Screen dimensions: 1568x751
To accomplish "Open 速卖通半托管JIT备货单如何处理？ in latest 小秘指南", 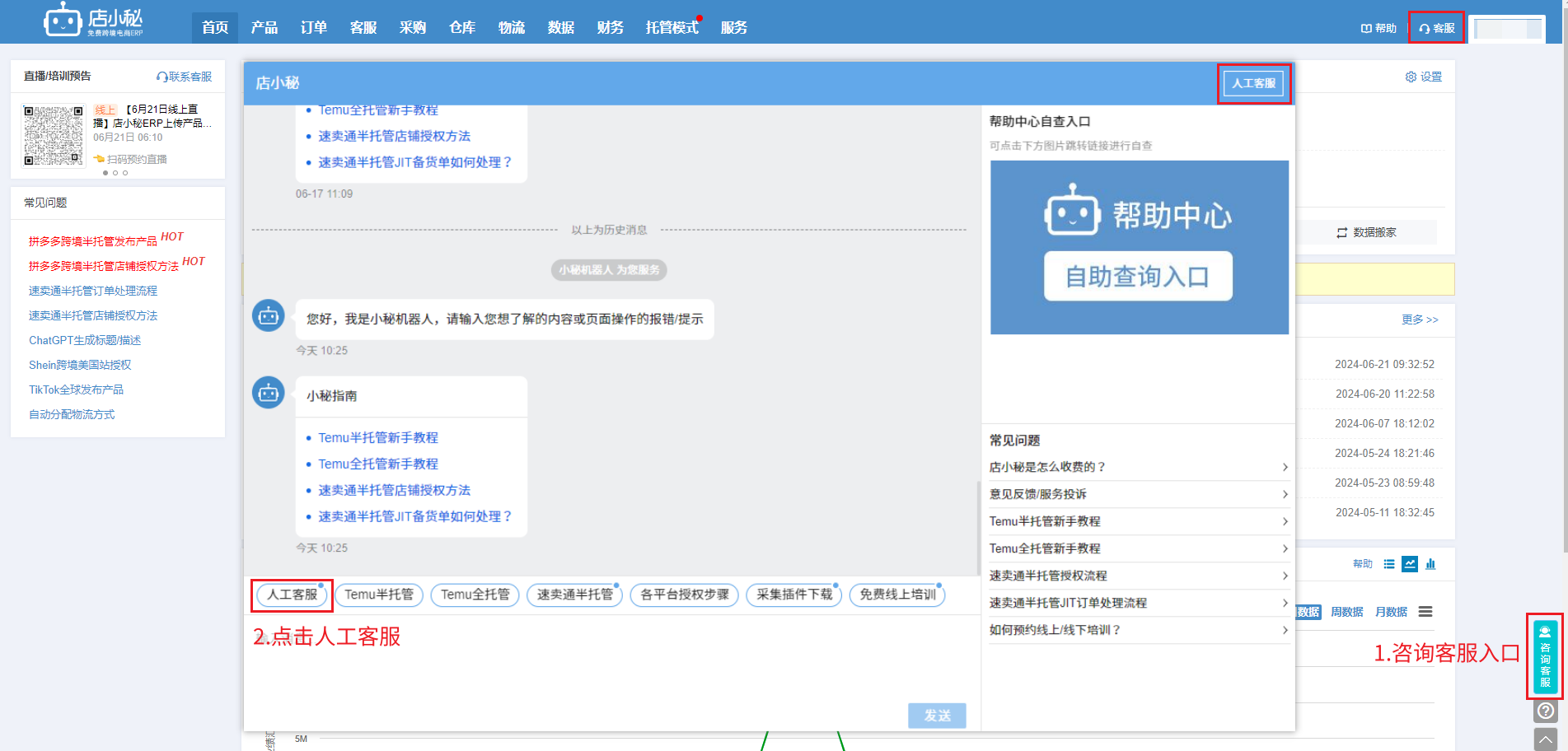I will point(415,517).
